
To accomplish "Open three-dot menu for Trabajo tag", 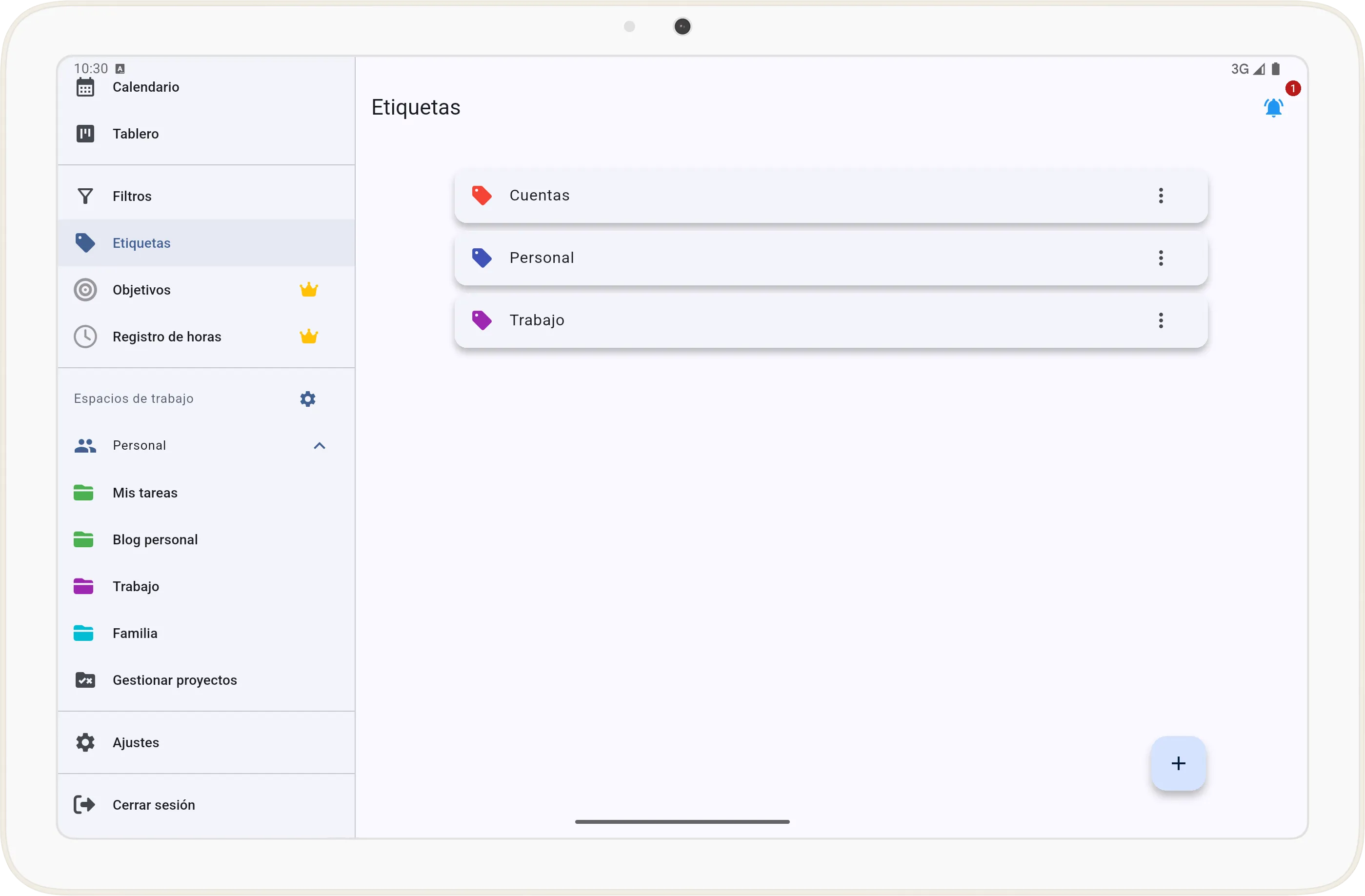I will pyautogui.click(x=1160, y=320).
